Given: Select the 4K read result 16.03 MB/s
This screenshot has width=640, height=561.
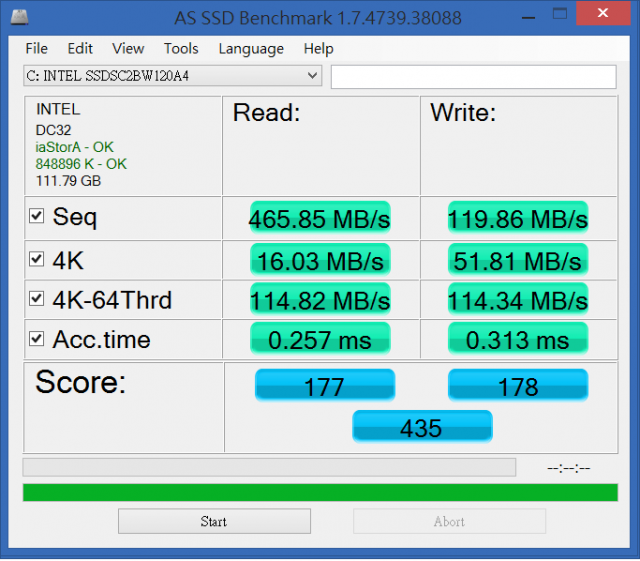Looking at the screenshot, I should pos(320,260).
